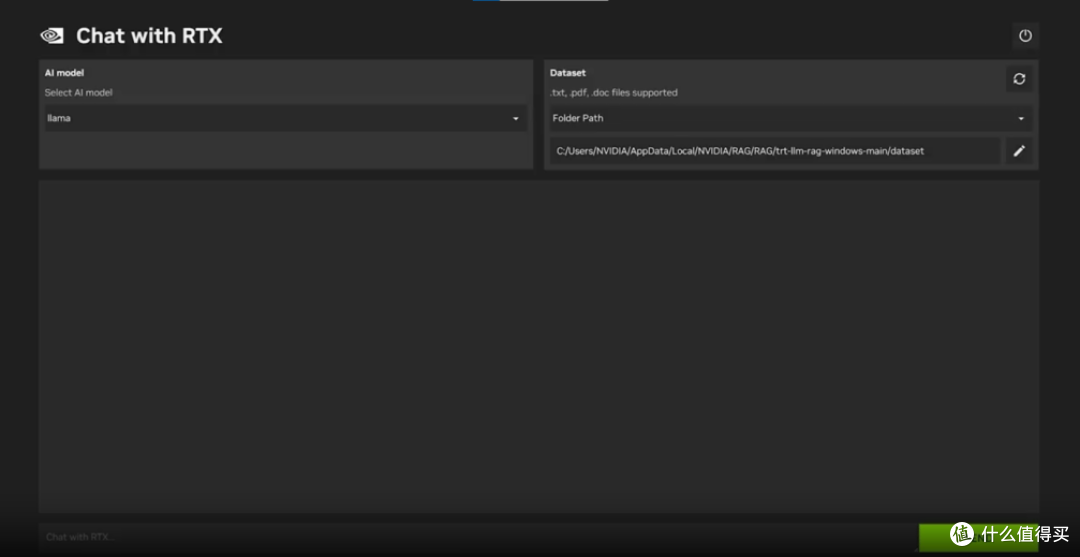This screenshot has height=557, width=1080.
Task: Click the green send button
Action: coord(978,537)
